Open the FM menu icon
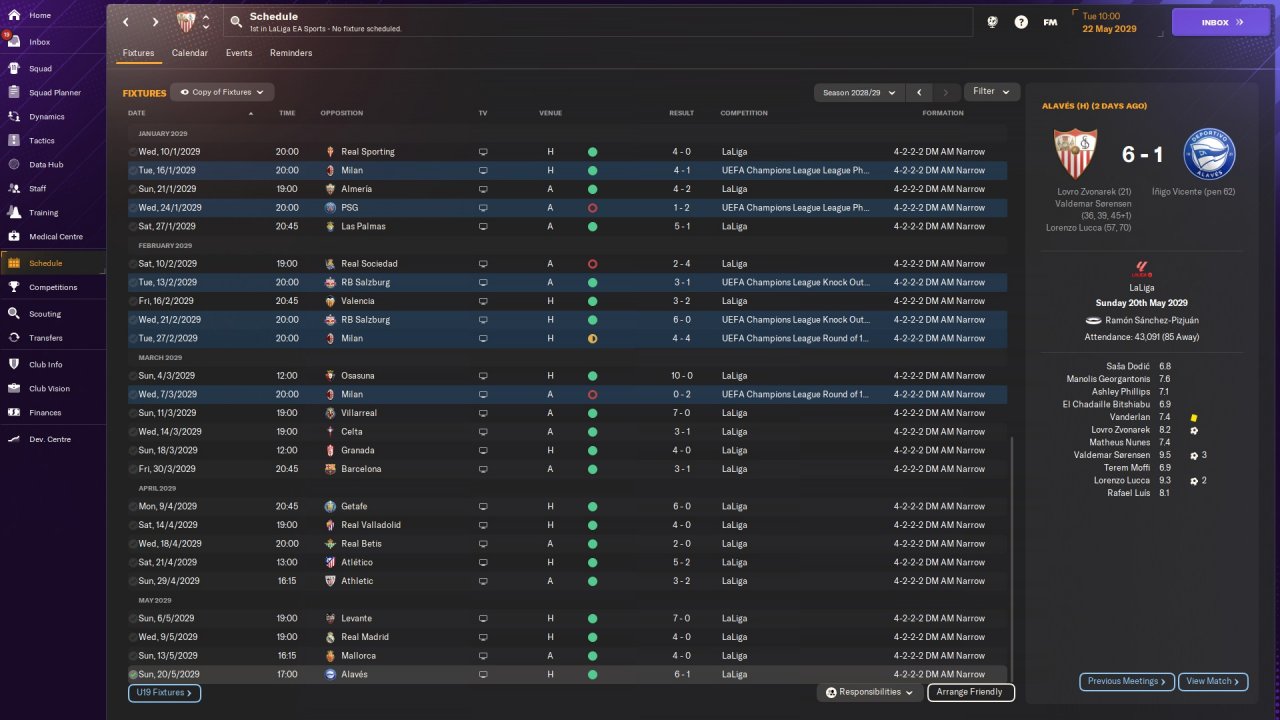1280x720 pixels. point(1050,22)
